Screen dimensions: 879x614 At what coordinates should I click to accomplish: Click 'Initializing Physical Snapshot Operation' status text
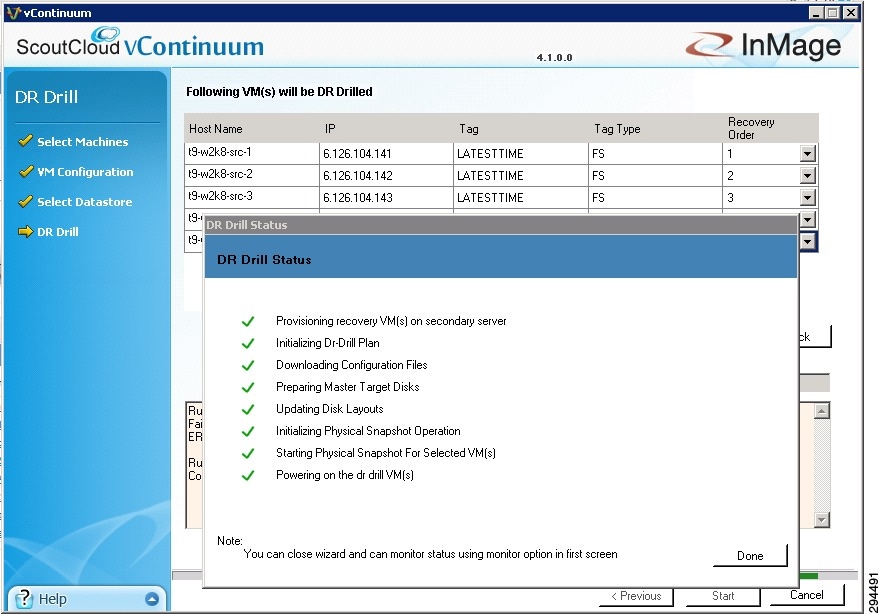click(x=368, y=431)
